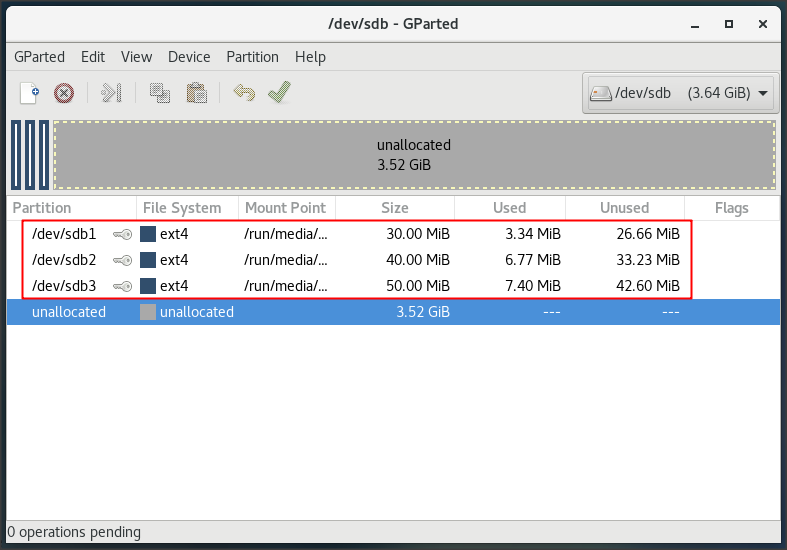
Task: Click the File System column header
Action: pos(187,208)
